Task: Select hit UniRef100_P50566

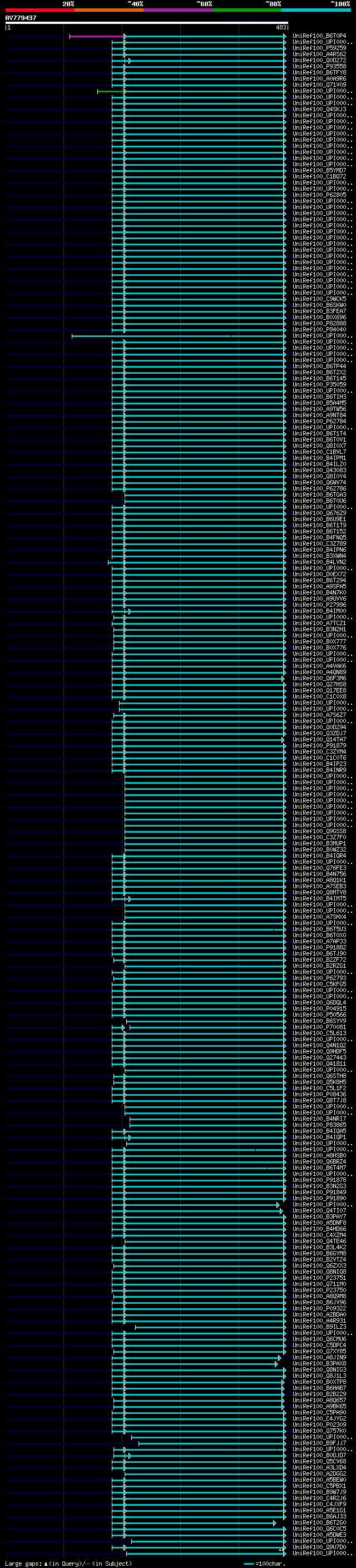Action: coord(319,1015)
